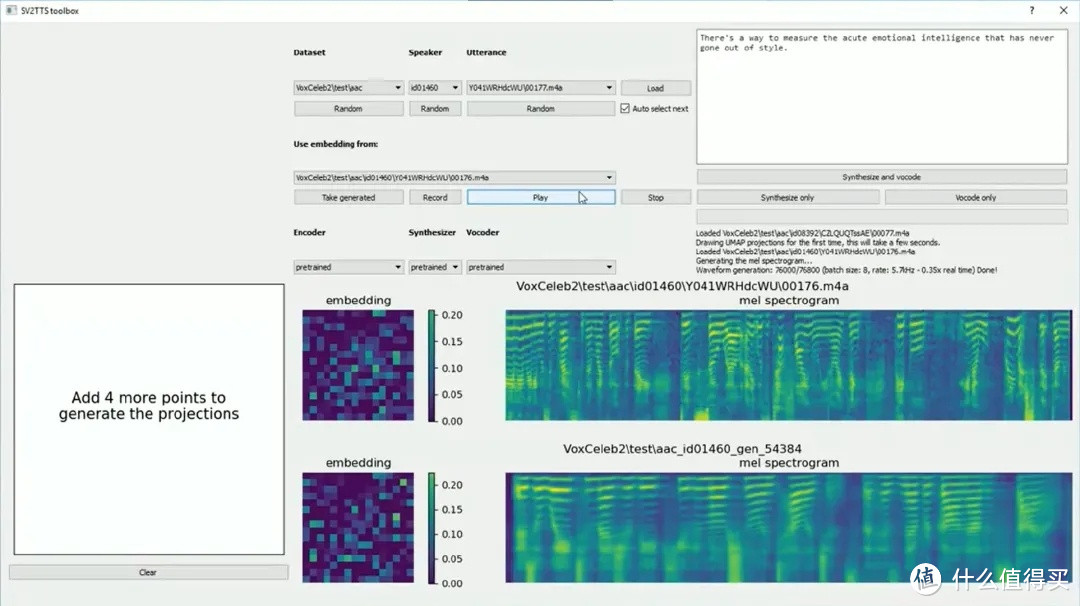The width and height of the screenshot is (1080, 606).
Task: Click the Record button
Action: point(435,198)
